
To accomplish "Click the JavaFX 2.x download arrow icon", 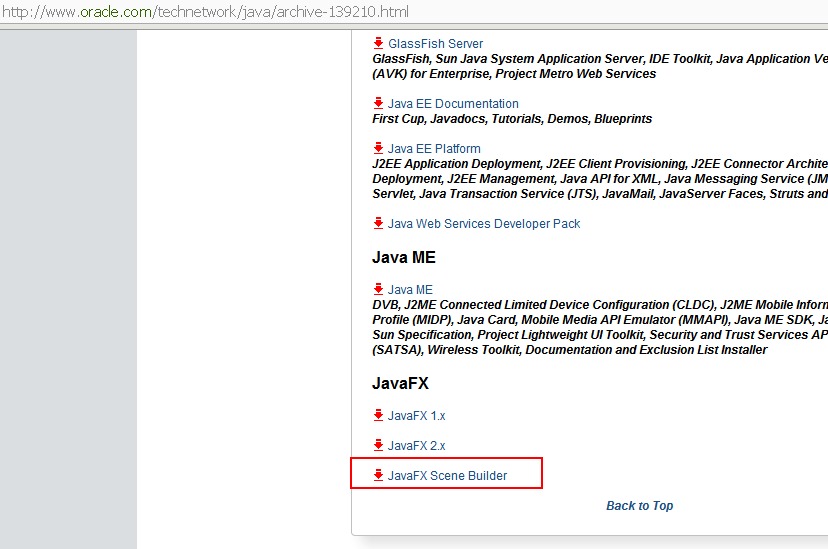I will (x=378, y=446).
